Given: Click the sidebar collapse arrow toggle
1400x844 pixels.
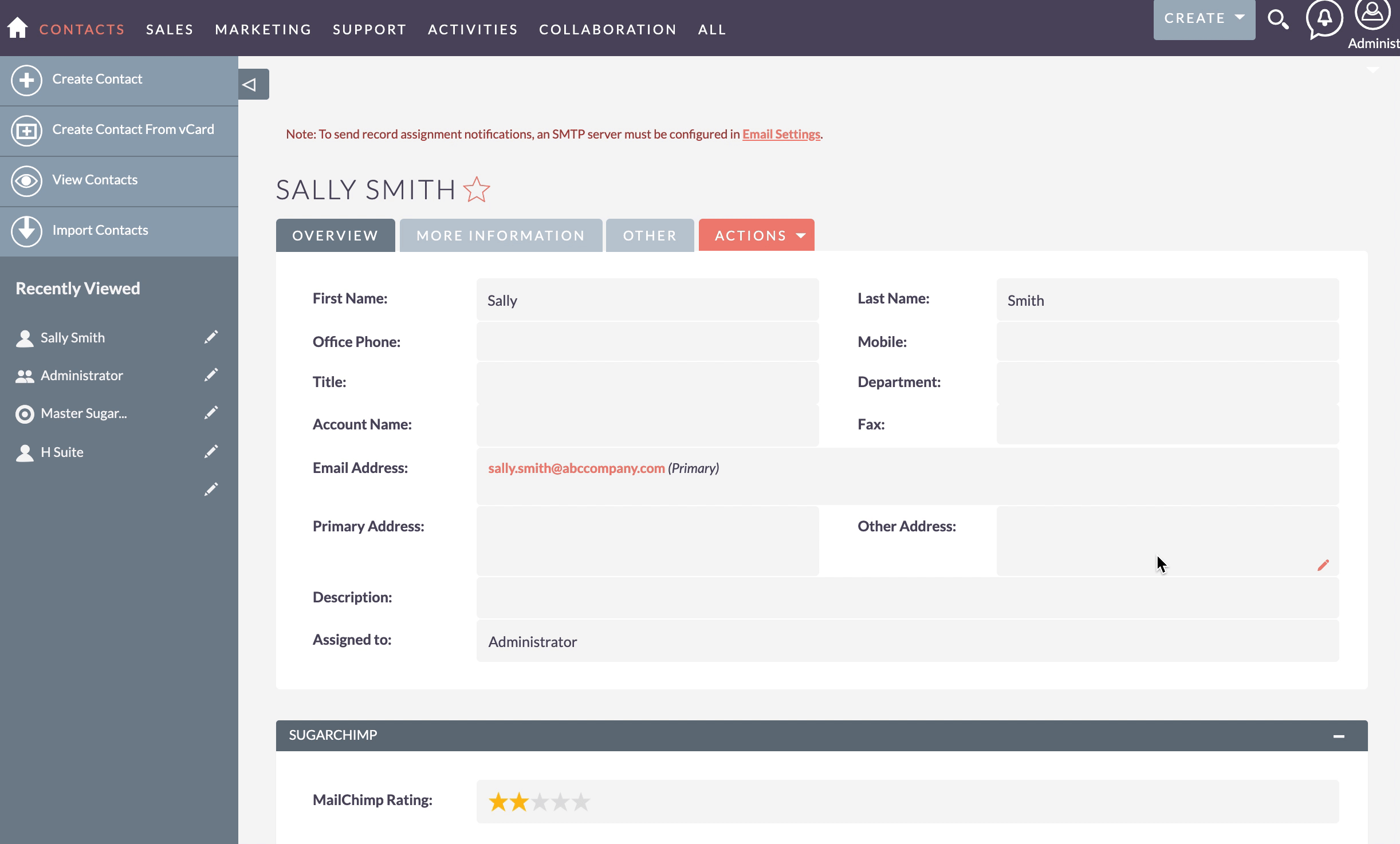Looking at the screenshot, I should pos(252,84).
